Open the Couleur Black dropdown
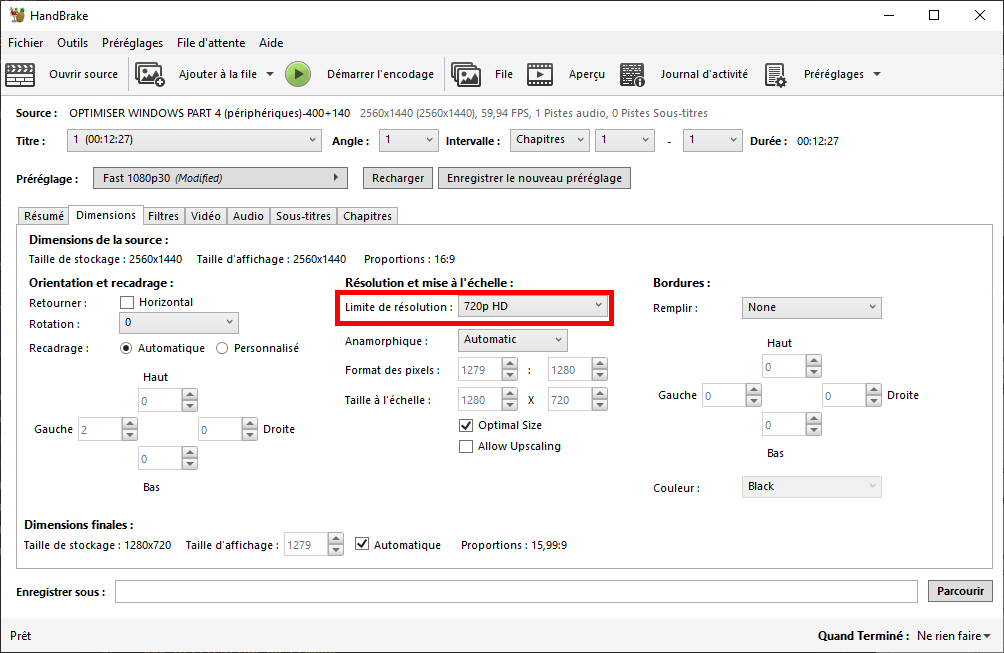 811,487
